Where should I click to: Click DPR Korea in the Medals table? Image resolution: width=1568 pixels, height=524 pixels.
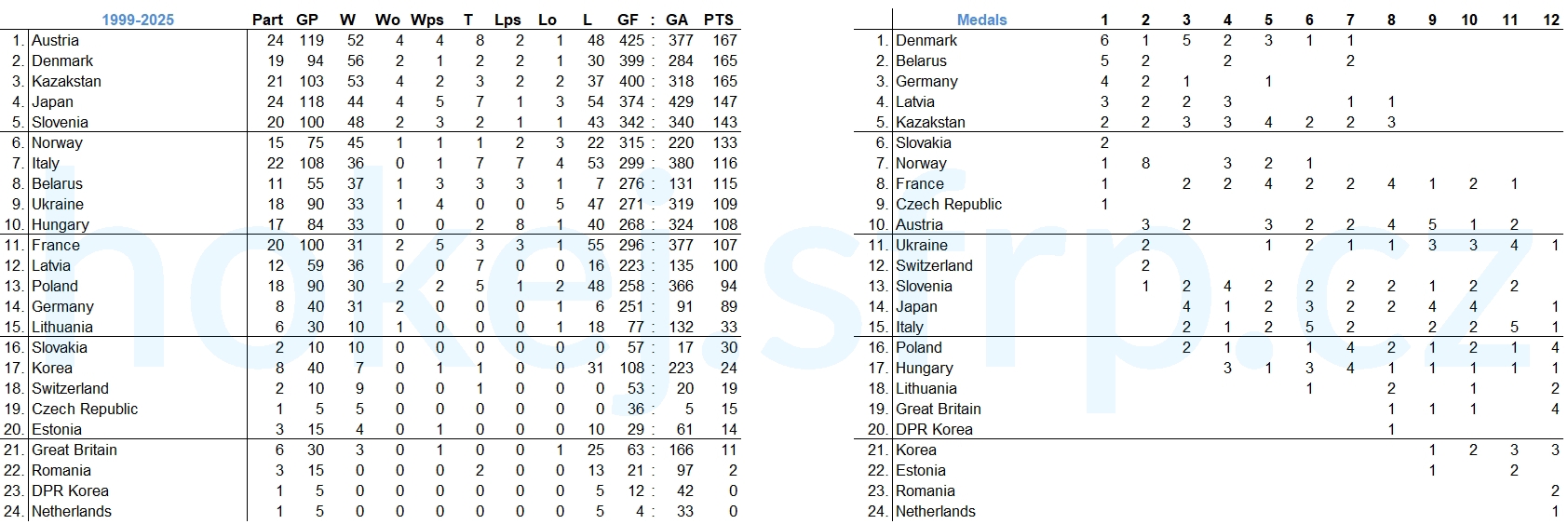pos(934,429)
